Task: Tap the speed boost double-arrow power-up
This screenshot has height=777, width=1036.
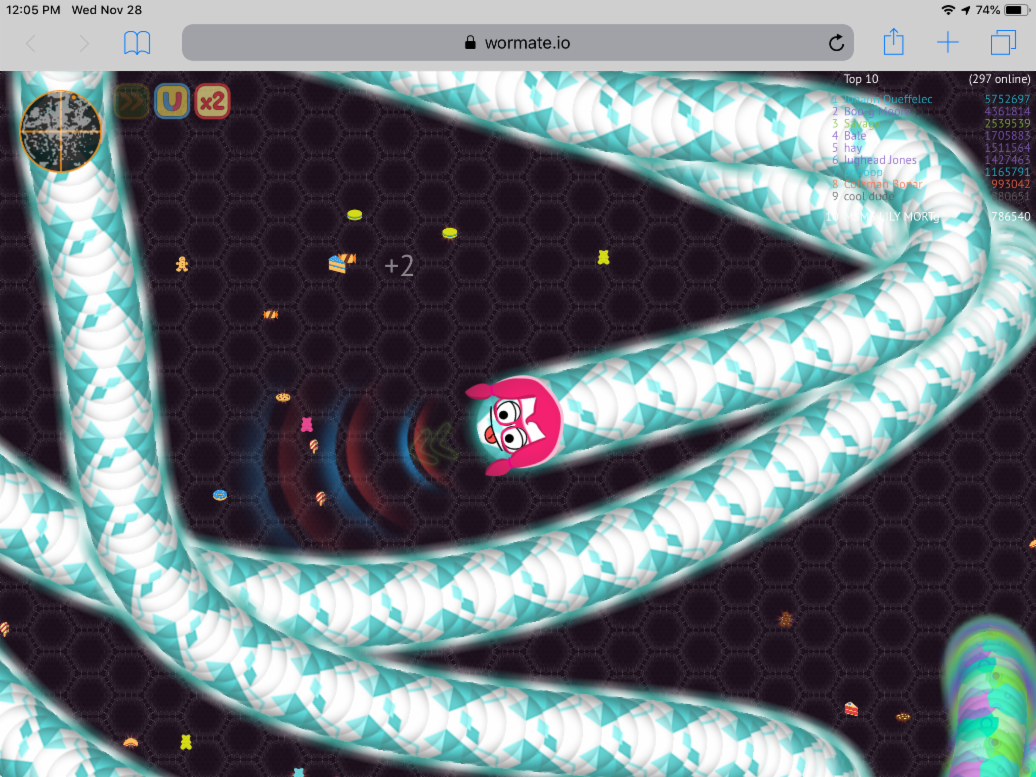Action: click(x=131, y=102)
